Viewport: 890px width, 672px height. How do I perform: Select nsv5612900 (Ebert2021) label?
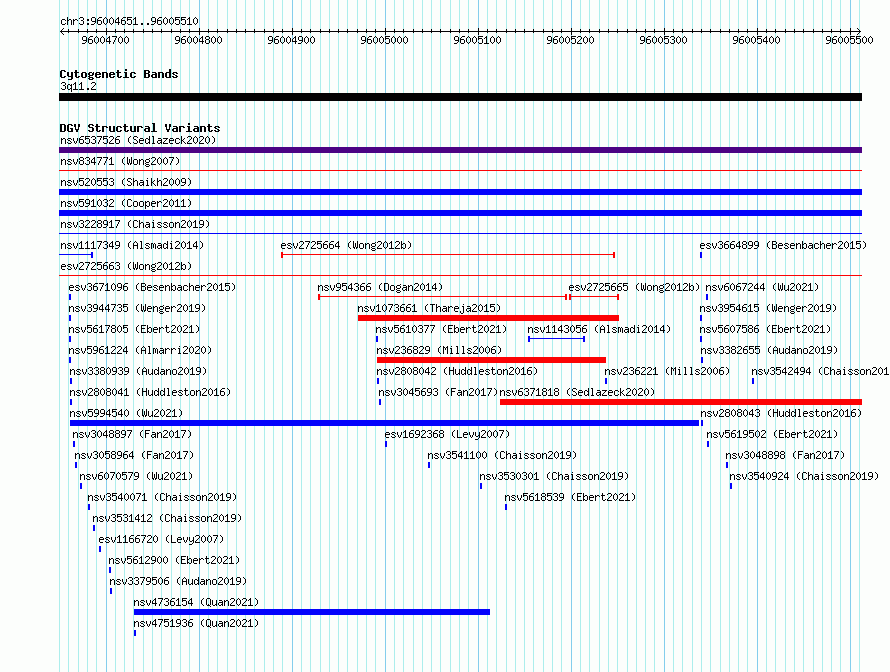point(174,560)
